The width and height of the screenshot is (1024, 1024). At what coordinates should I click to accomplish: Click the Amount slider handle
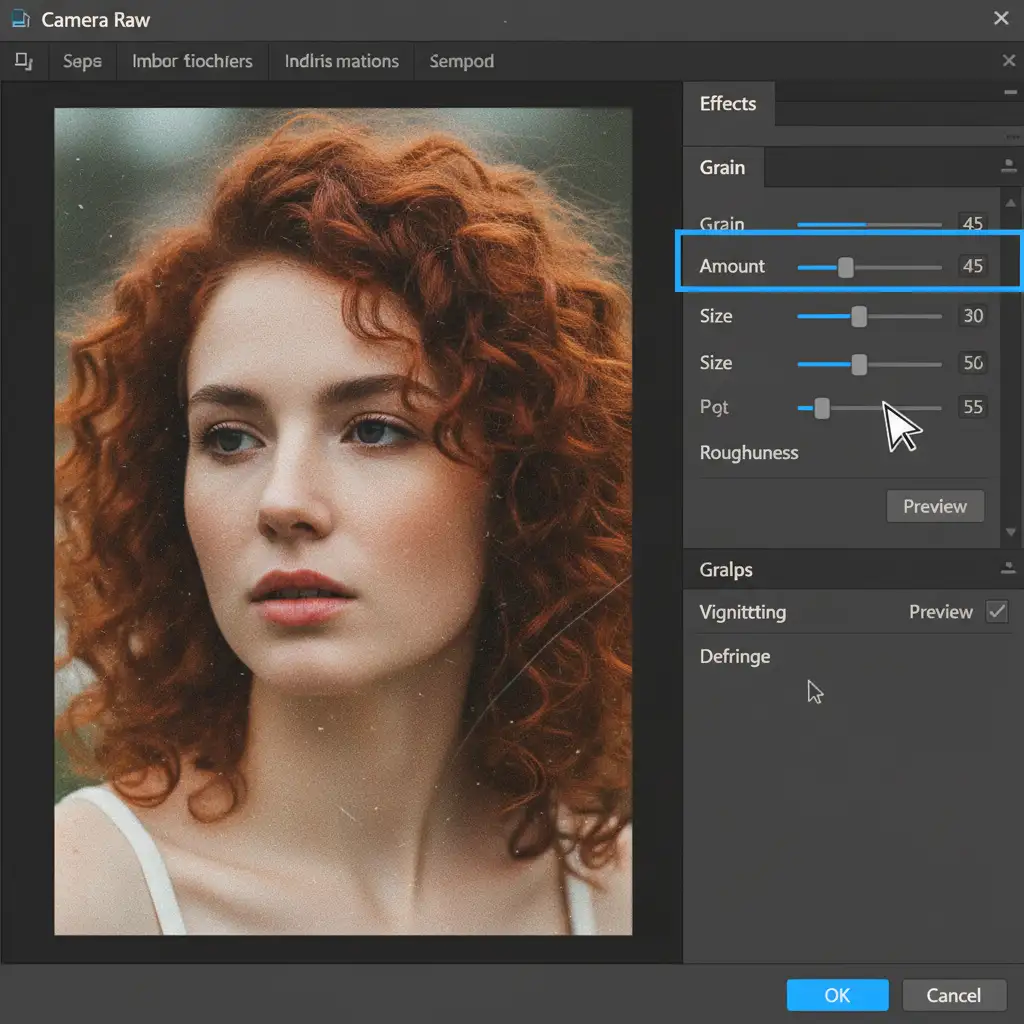tap(846, 267)
